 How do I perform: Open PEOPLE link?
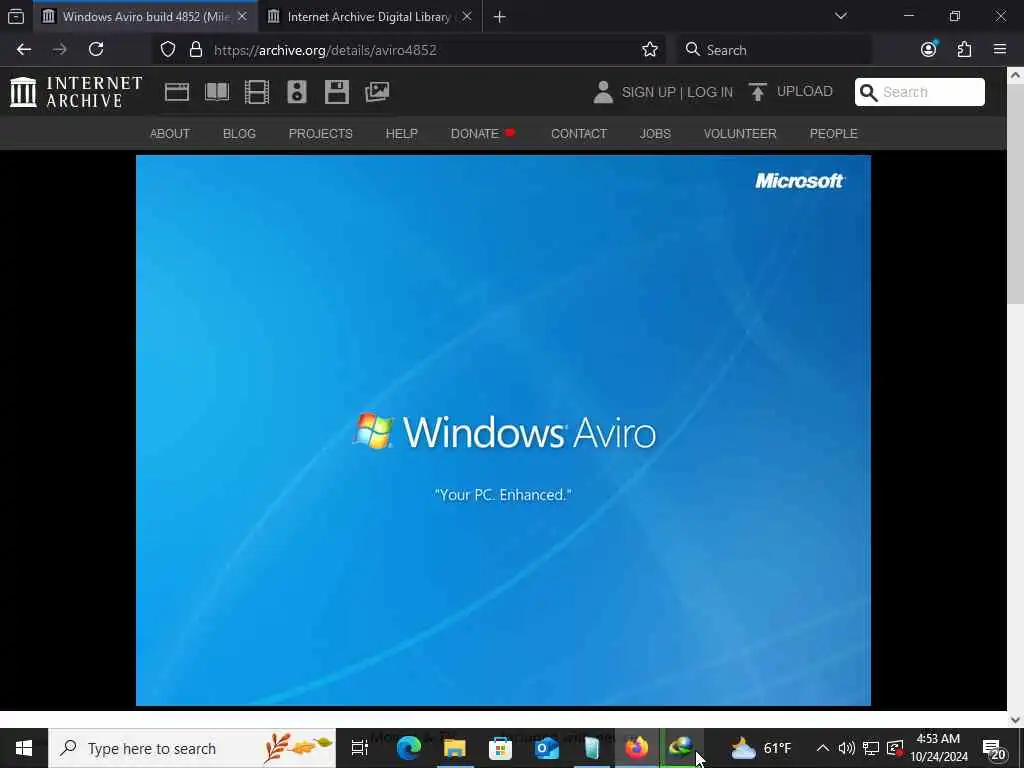pyautogui.click(x=833, y=134)
